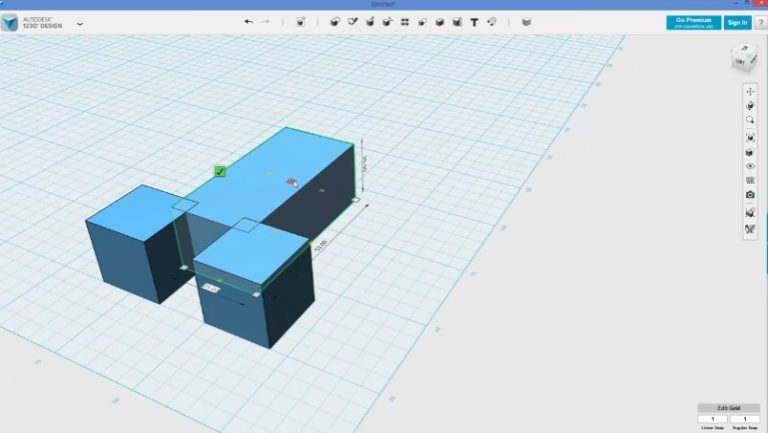Image resolution: width=768 pixels, height=433 pixels.
Task: Open the Help question mark menu
Action: [761, 23]
